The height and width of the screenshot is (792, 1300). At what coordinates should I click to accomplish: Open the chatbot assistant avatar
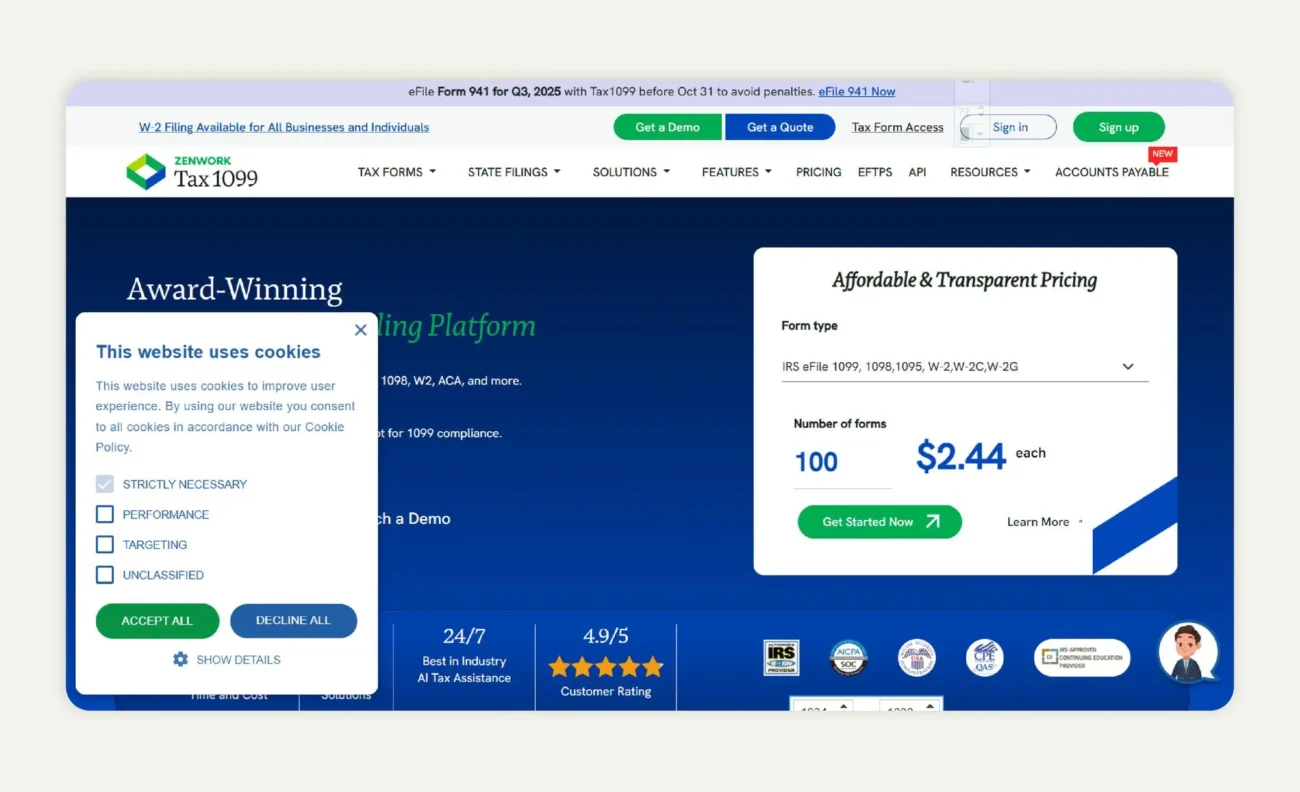coord(1188,654)
